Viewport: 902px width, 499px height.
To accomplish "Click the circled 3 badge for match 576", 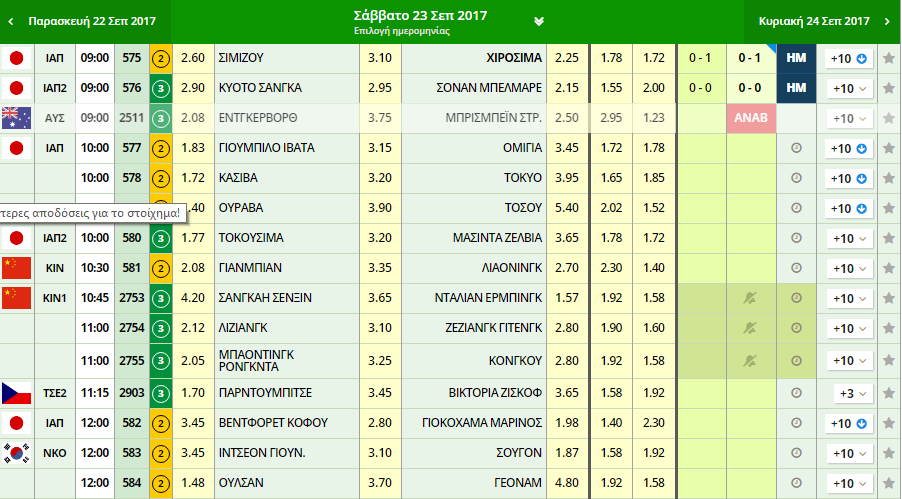I will click(160, 88).
